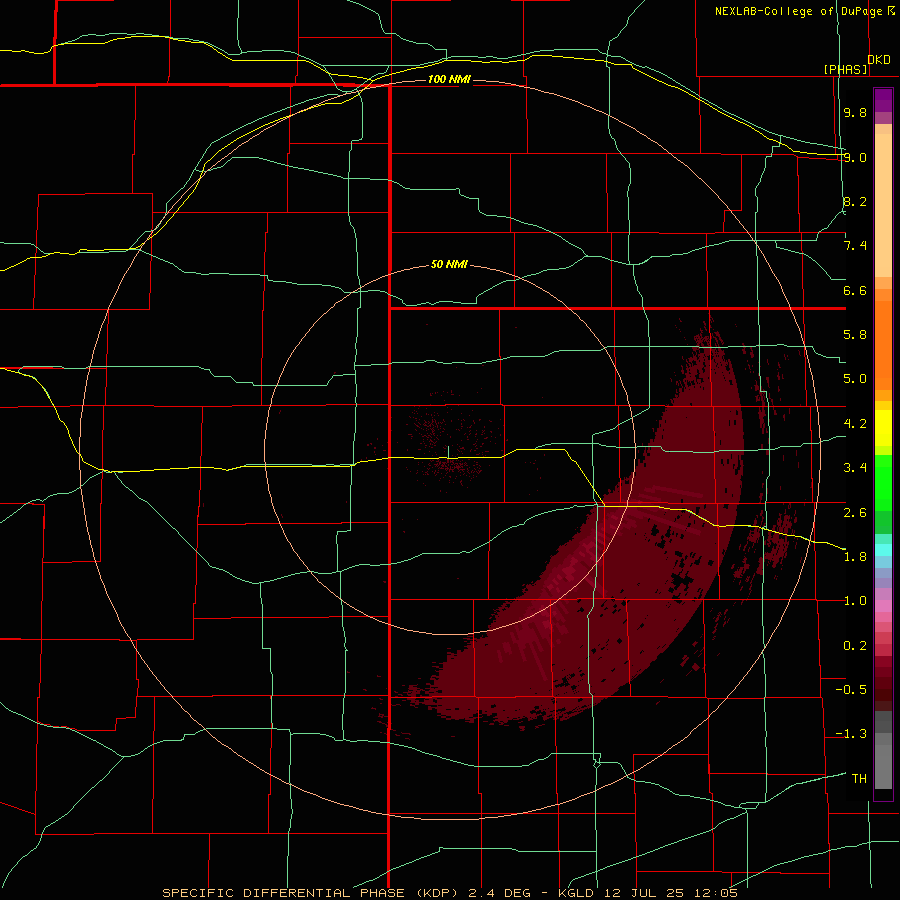Click the 7.4 scale value

pos(855,246)
